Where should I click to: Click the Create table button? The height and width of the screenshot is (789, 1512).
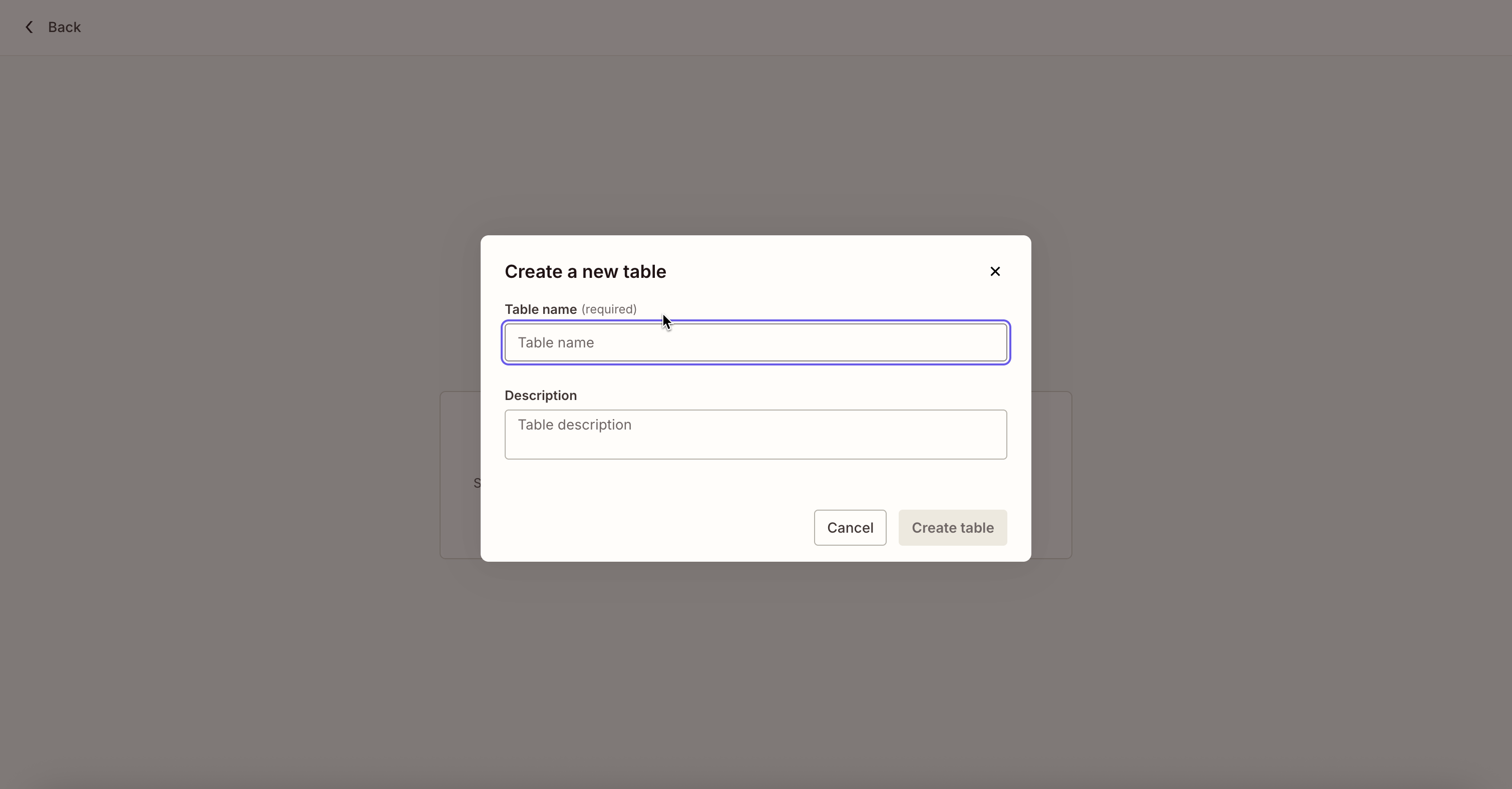tap(952, 528)
